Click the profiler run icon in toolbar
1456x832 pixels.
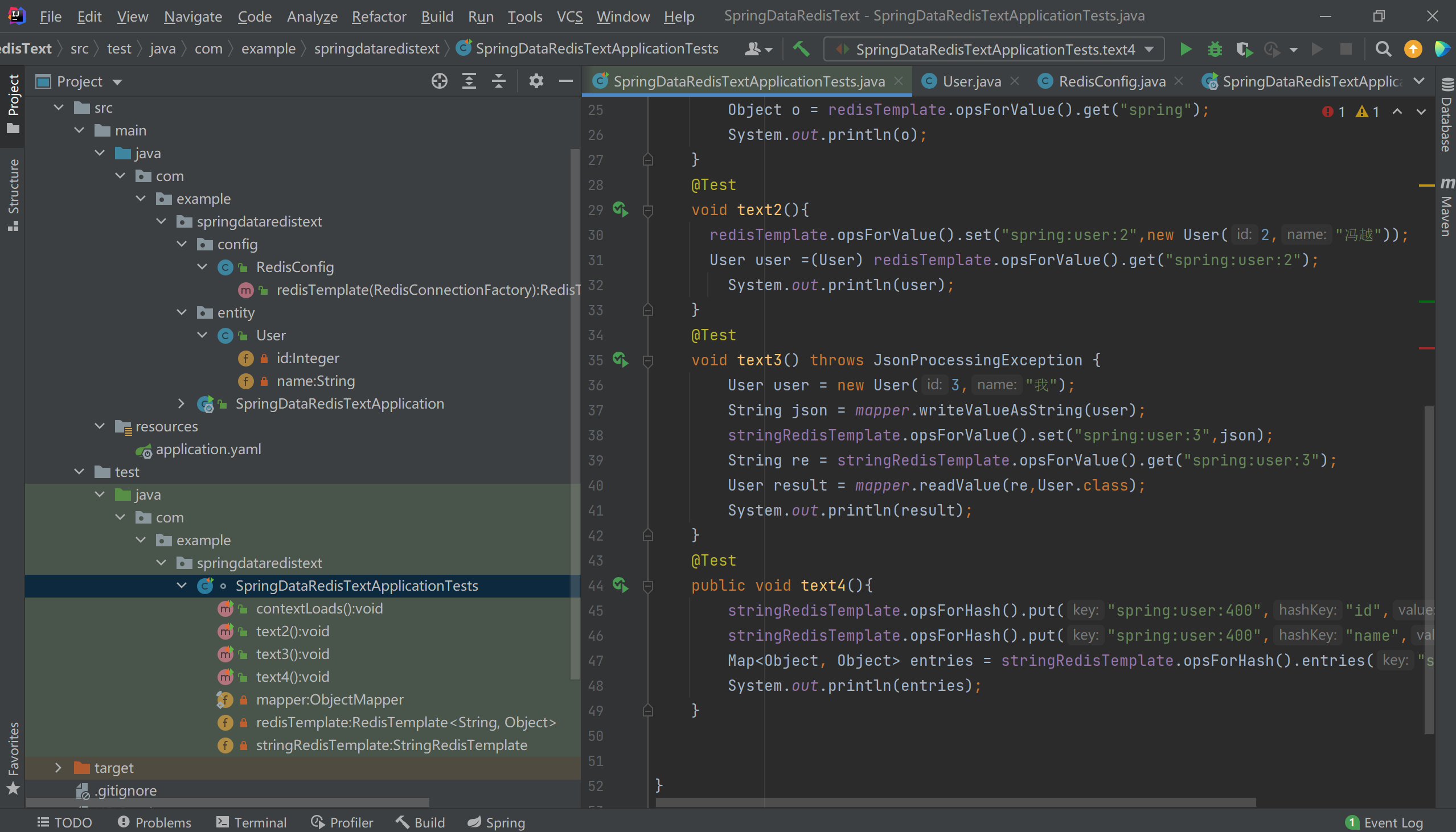click(1272, 49)
